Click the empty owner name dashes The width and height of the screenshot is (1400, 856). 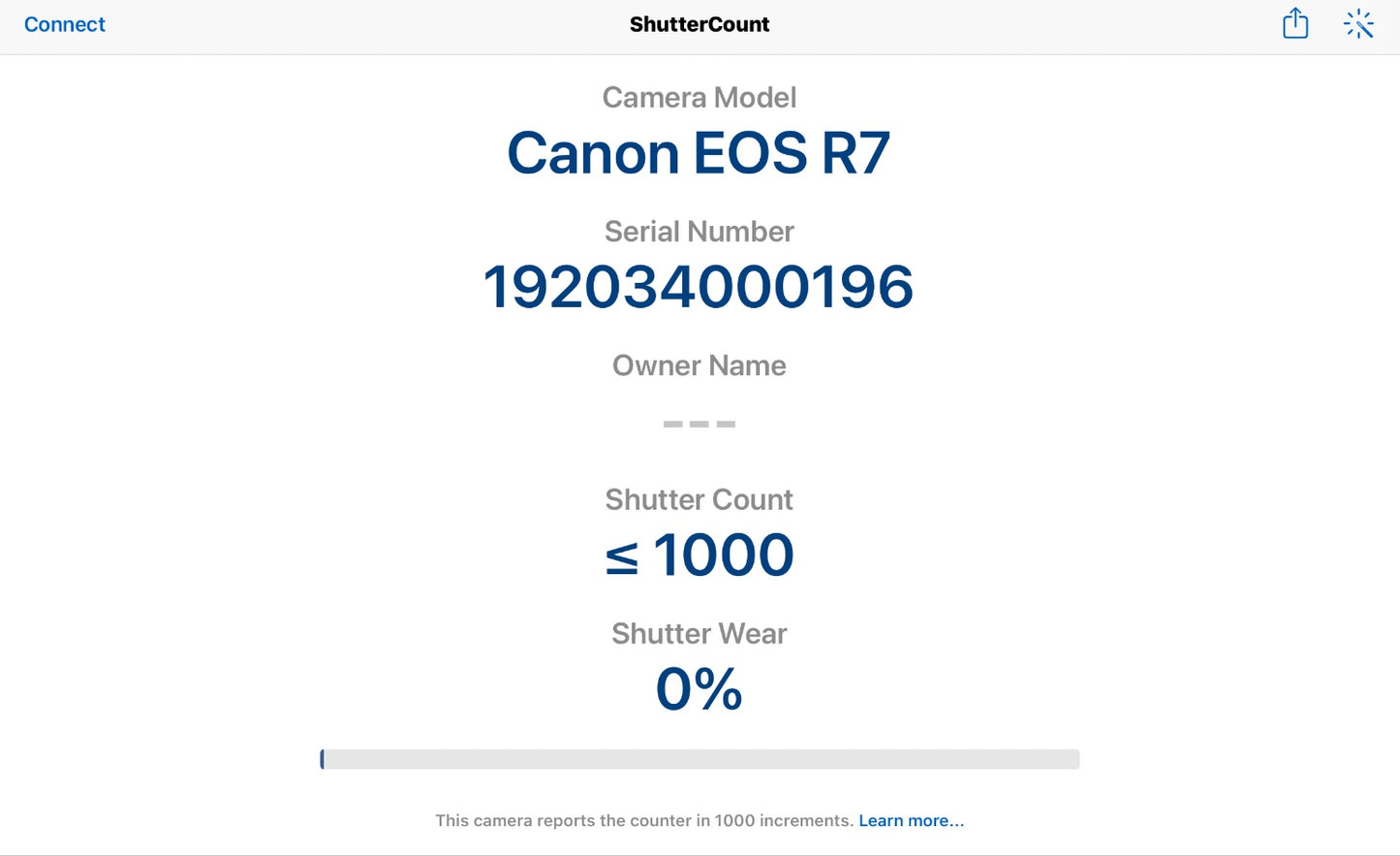pyautogui.click(x=700, y=424)
